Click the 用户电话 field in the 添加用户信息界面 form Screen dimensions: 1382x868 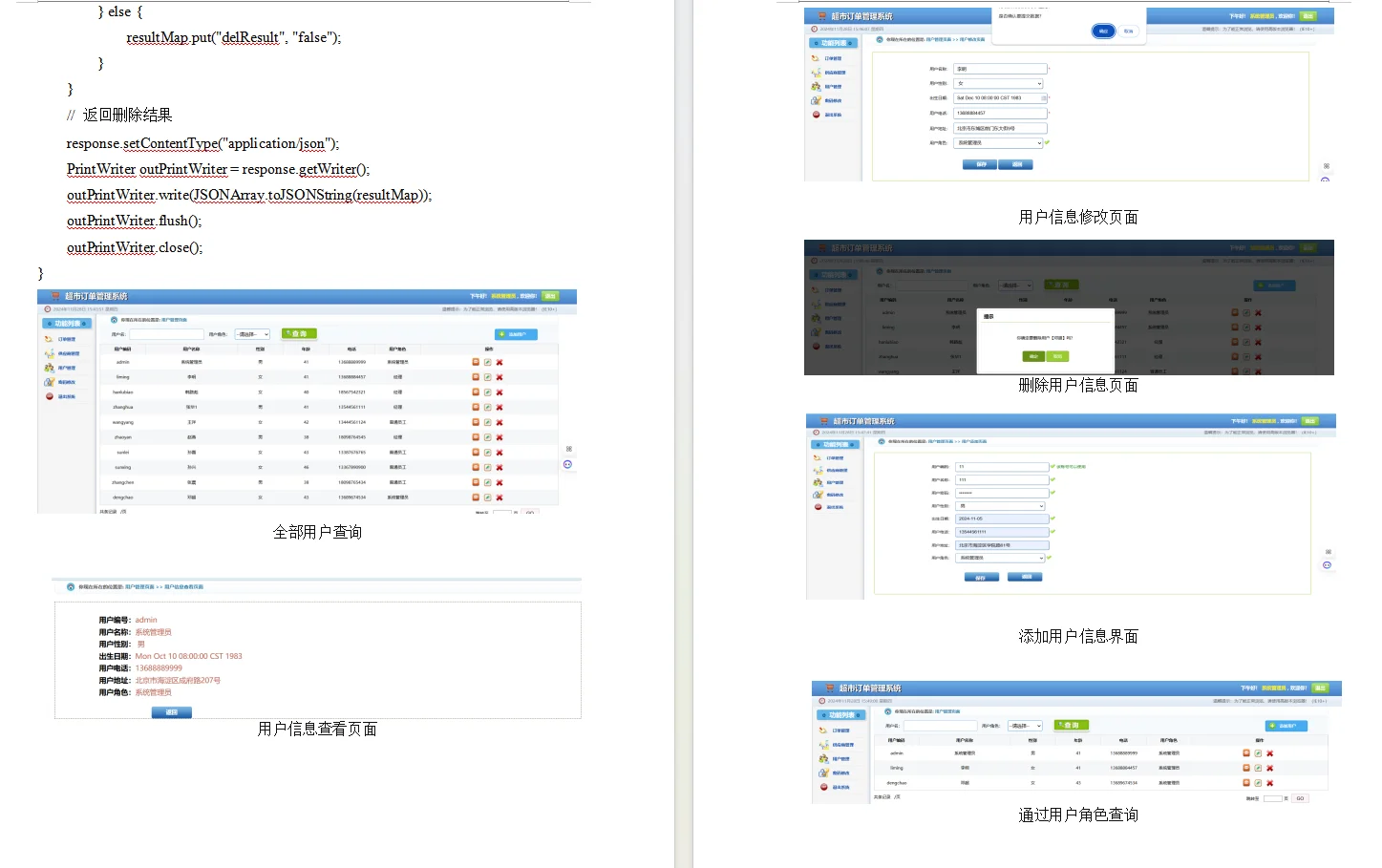pyautogui.click(x=1003, y=532)
